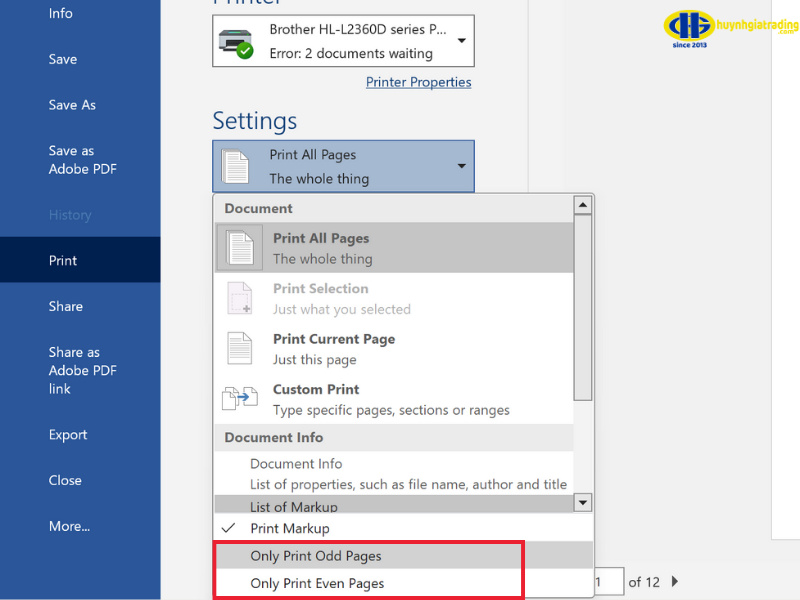Image resolution: width=800 pixels, height=600 pixels.
Task: Click the huynhgiatrading logo
Action: [x=732, y=28]
